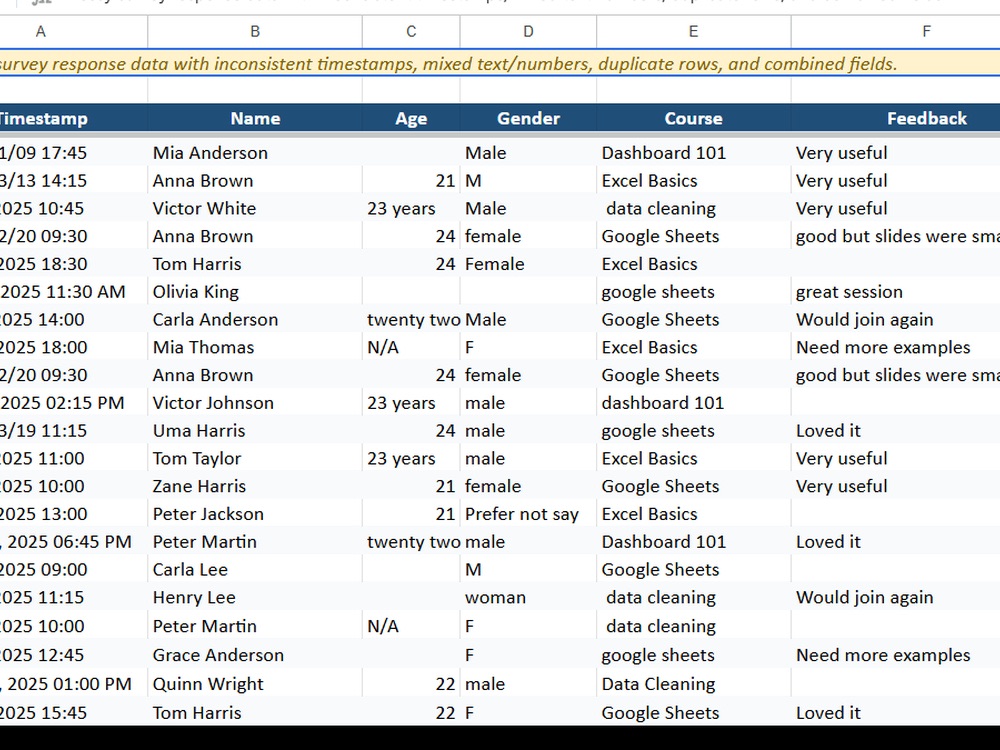This screenshot has height=750, width=1000.
Task: Click the 2025 02:15 PM timestamp cell
Action: [x=73, y=402]
